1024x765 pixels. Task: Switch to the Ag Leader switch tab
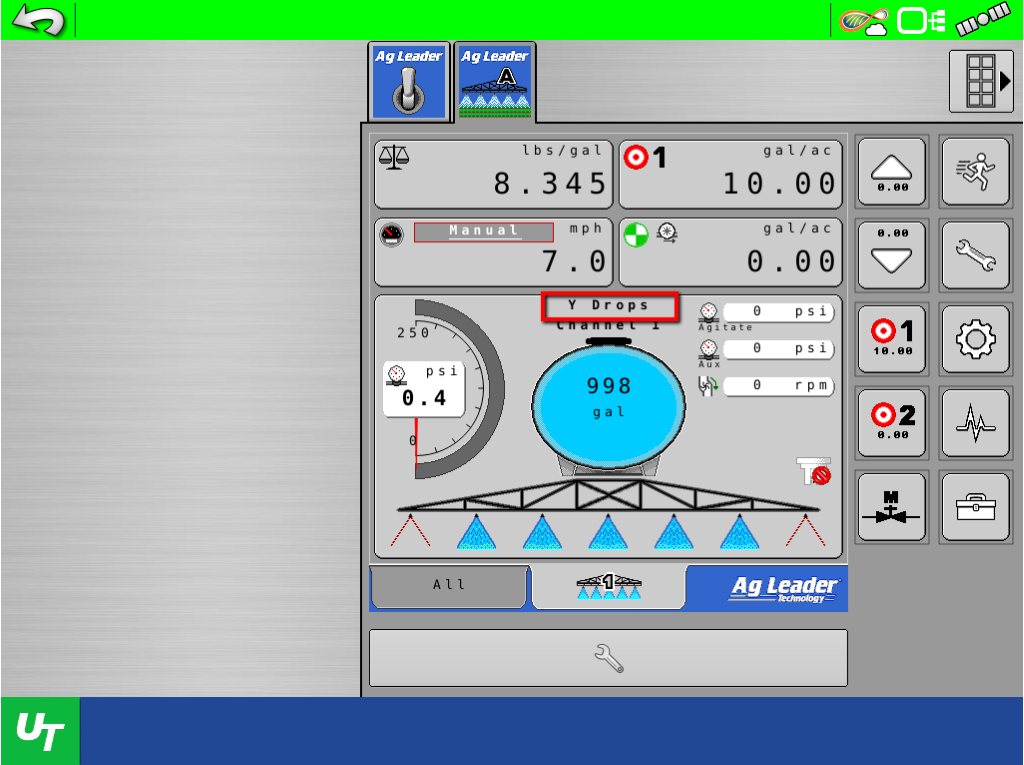(x=407, y=82)
